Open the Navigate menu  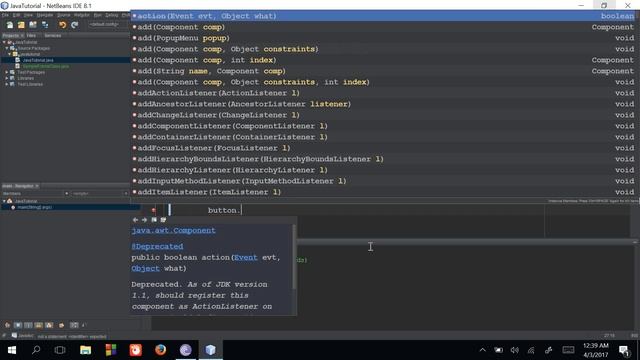(45, 15)
